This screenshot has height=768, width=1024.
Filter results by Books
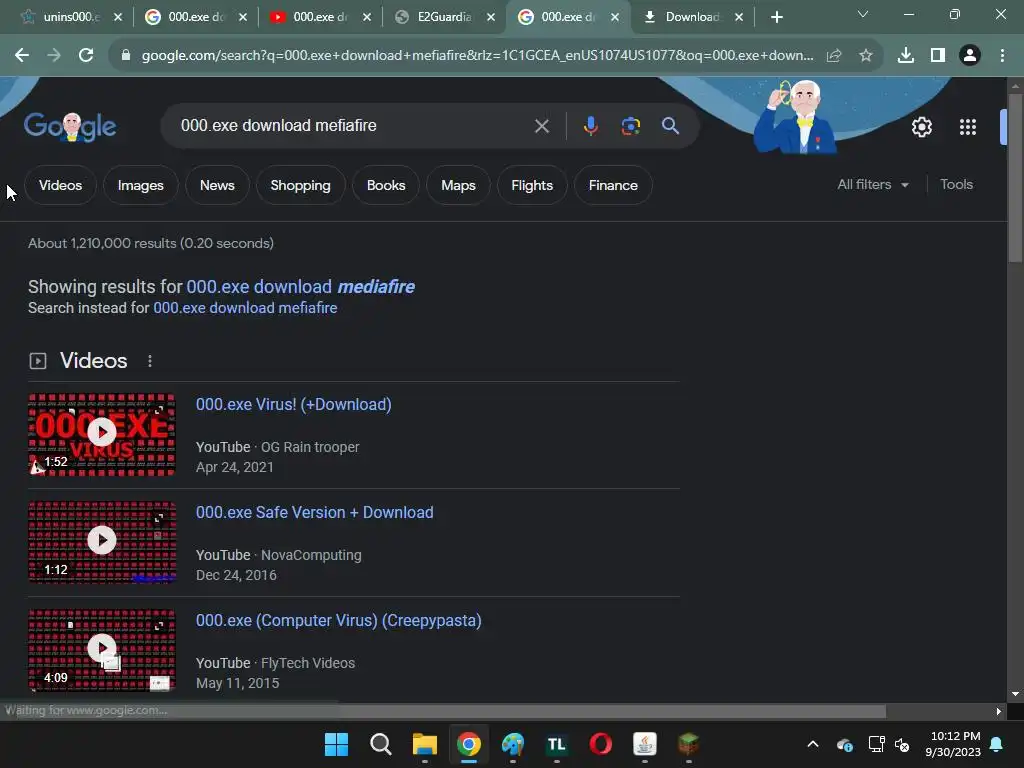pos(386,185)
